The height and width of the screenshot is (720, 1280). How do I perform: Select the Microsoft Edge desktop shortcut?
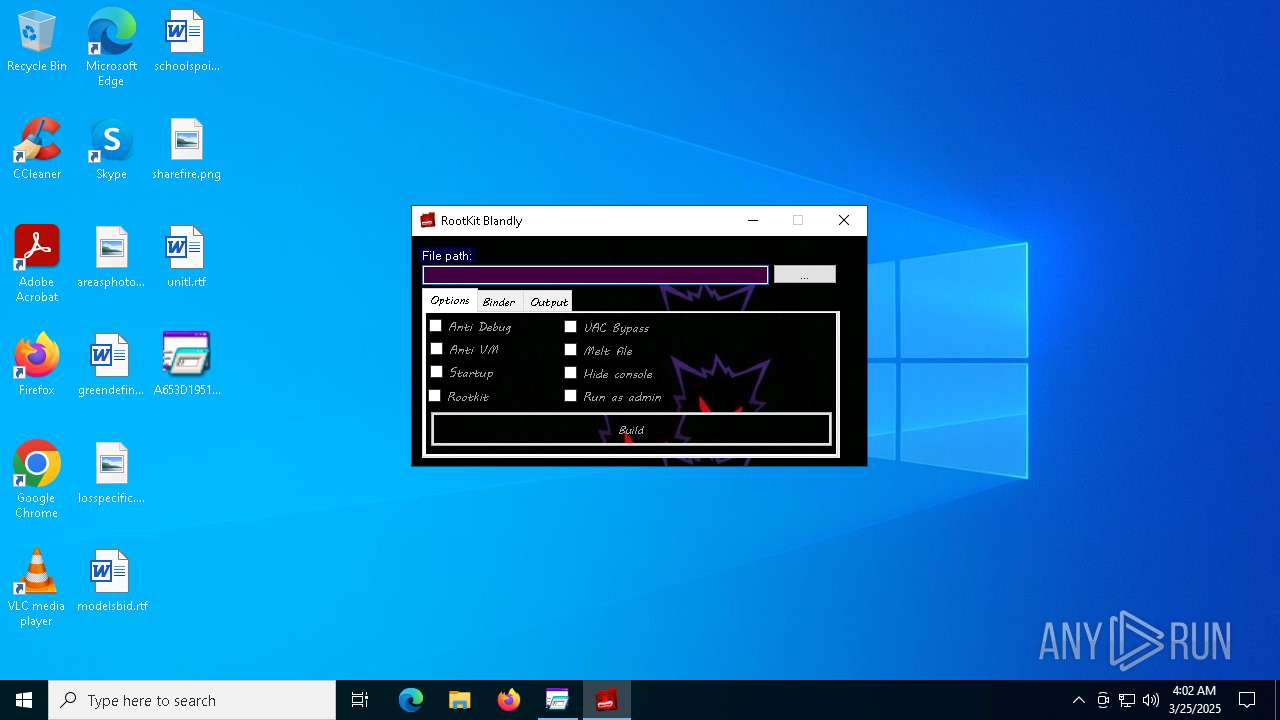(x=111, y=47)
